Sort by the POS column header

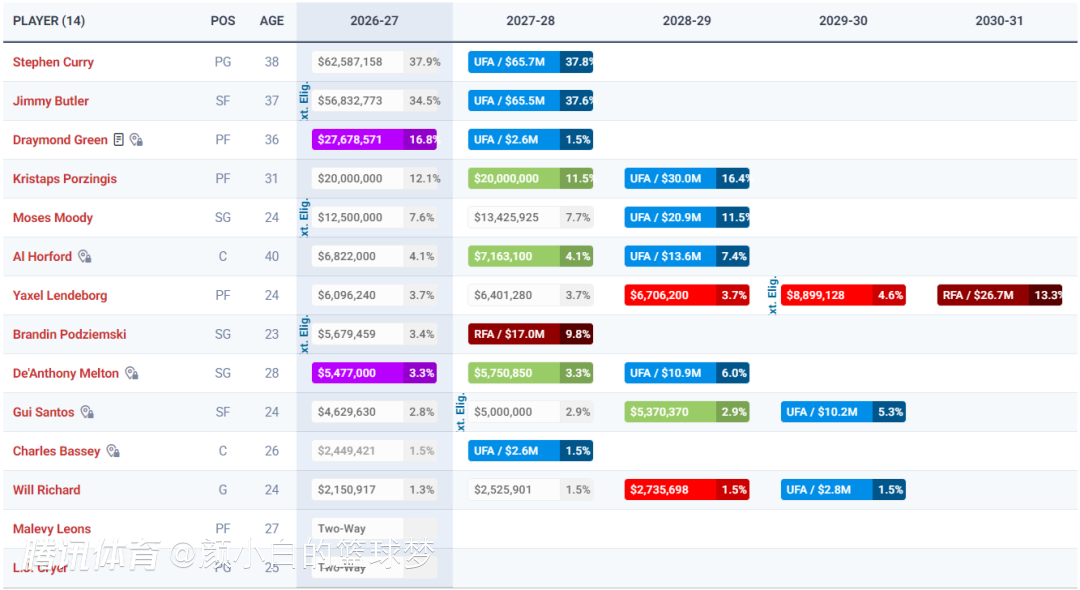click(x=222, y=21)
